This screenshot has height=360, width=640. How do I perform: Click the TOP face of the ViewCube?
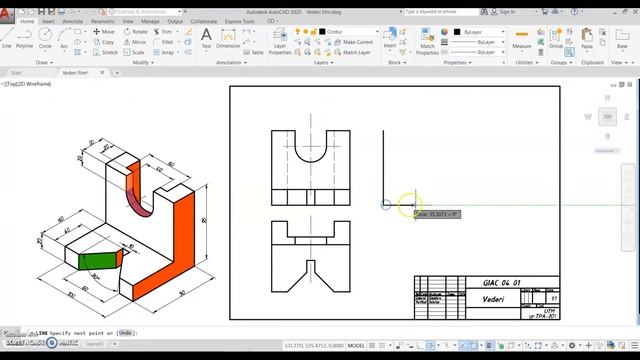pos(607,117)
